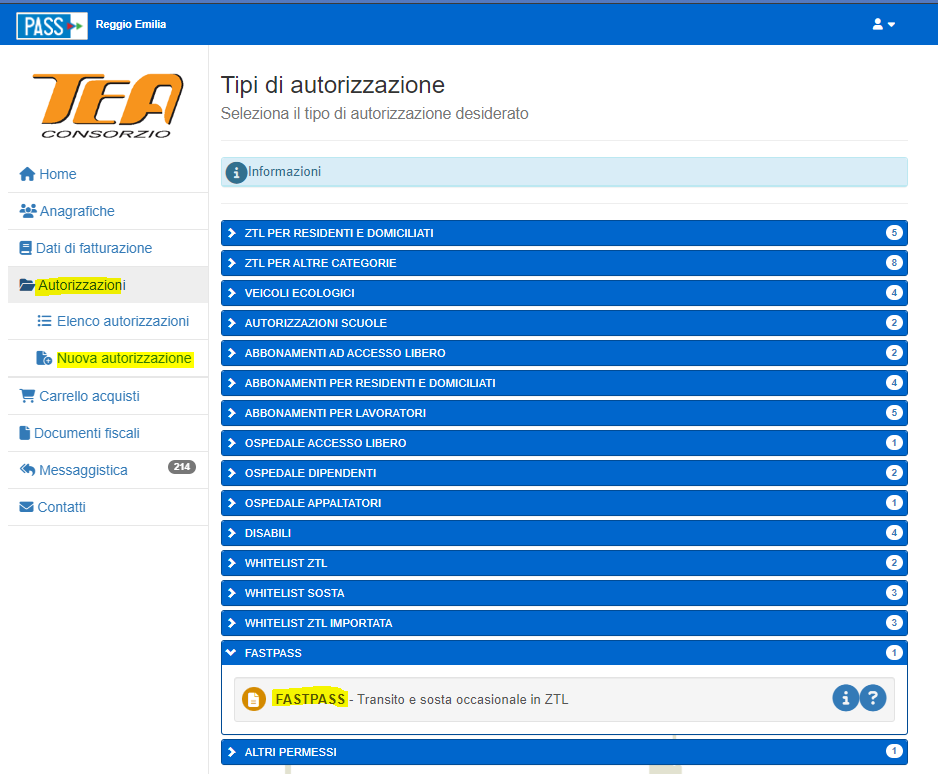The height and width of the screenshot is (774, 938).
Task: Open Home in the sidebar
Action: coord(57,174)
